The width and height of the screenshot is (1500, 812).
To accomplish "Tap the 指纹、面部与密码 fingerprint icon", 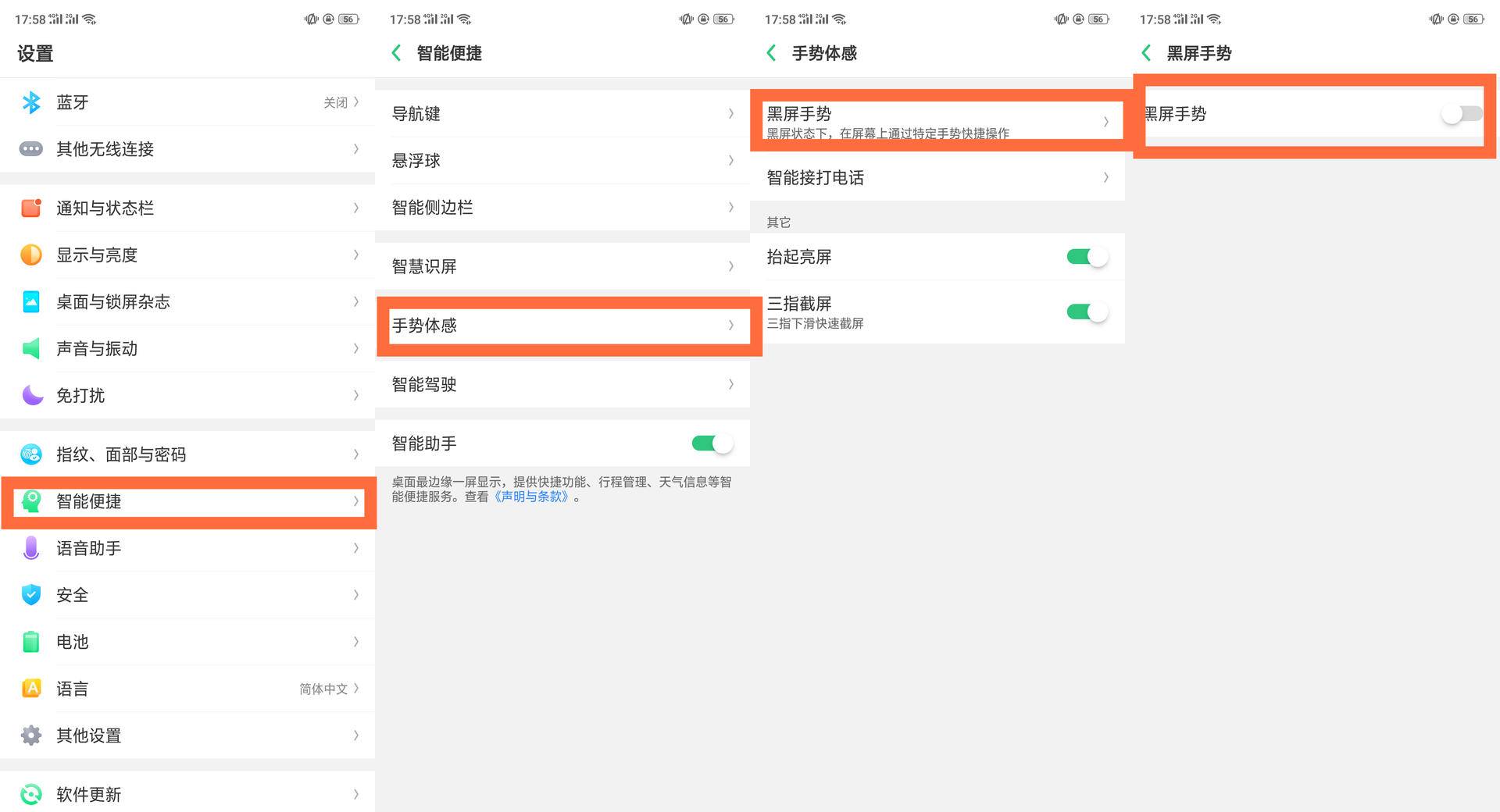I will pyautogui.click(x=31, y=454).
